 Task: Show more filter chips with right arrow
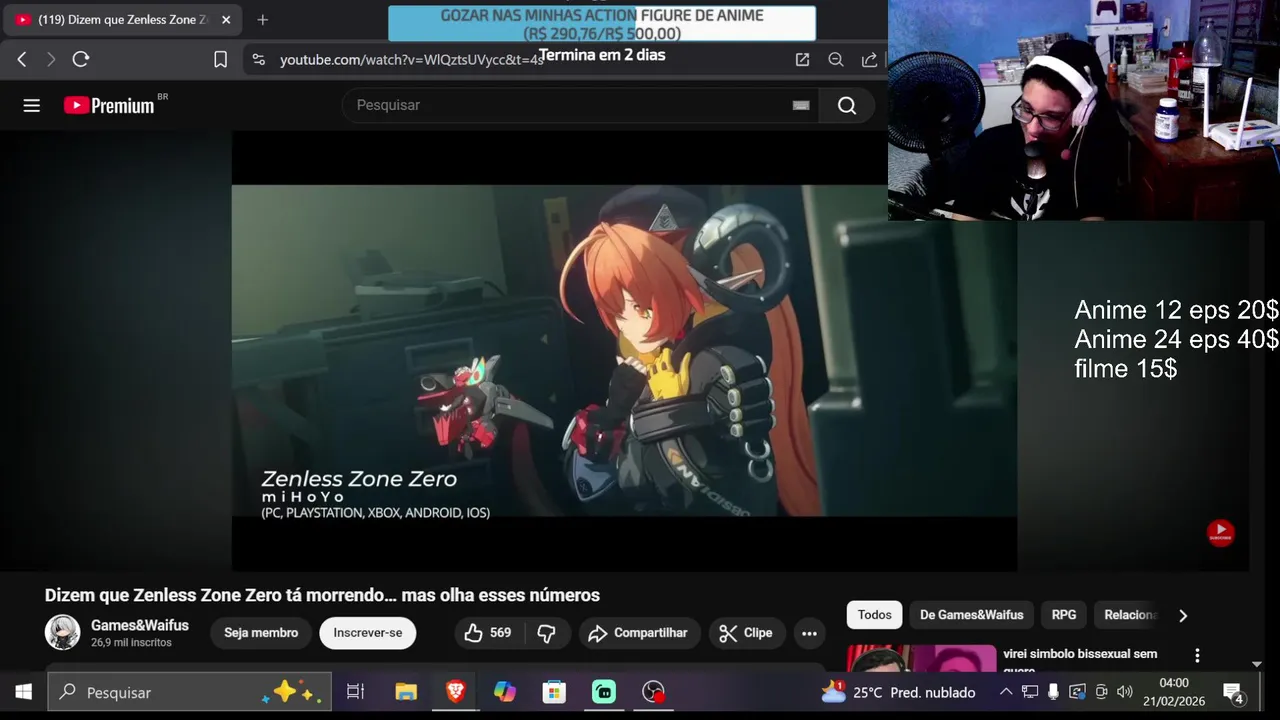click(x=1183, y=616)
